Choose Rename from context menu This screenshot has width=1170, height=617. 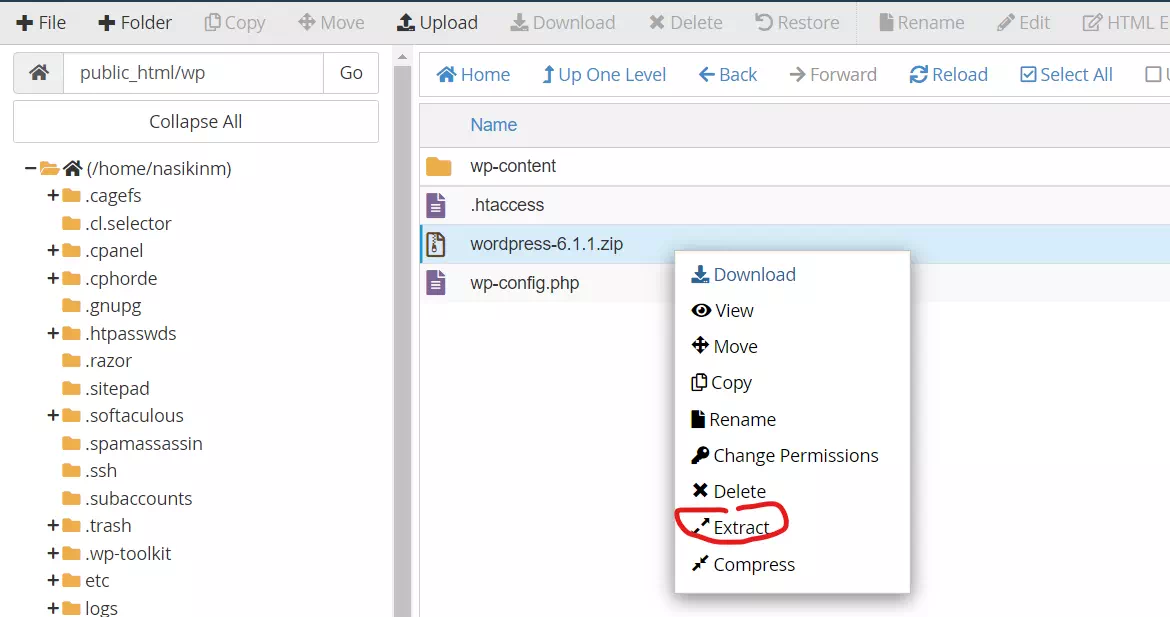[733, 419]
